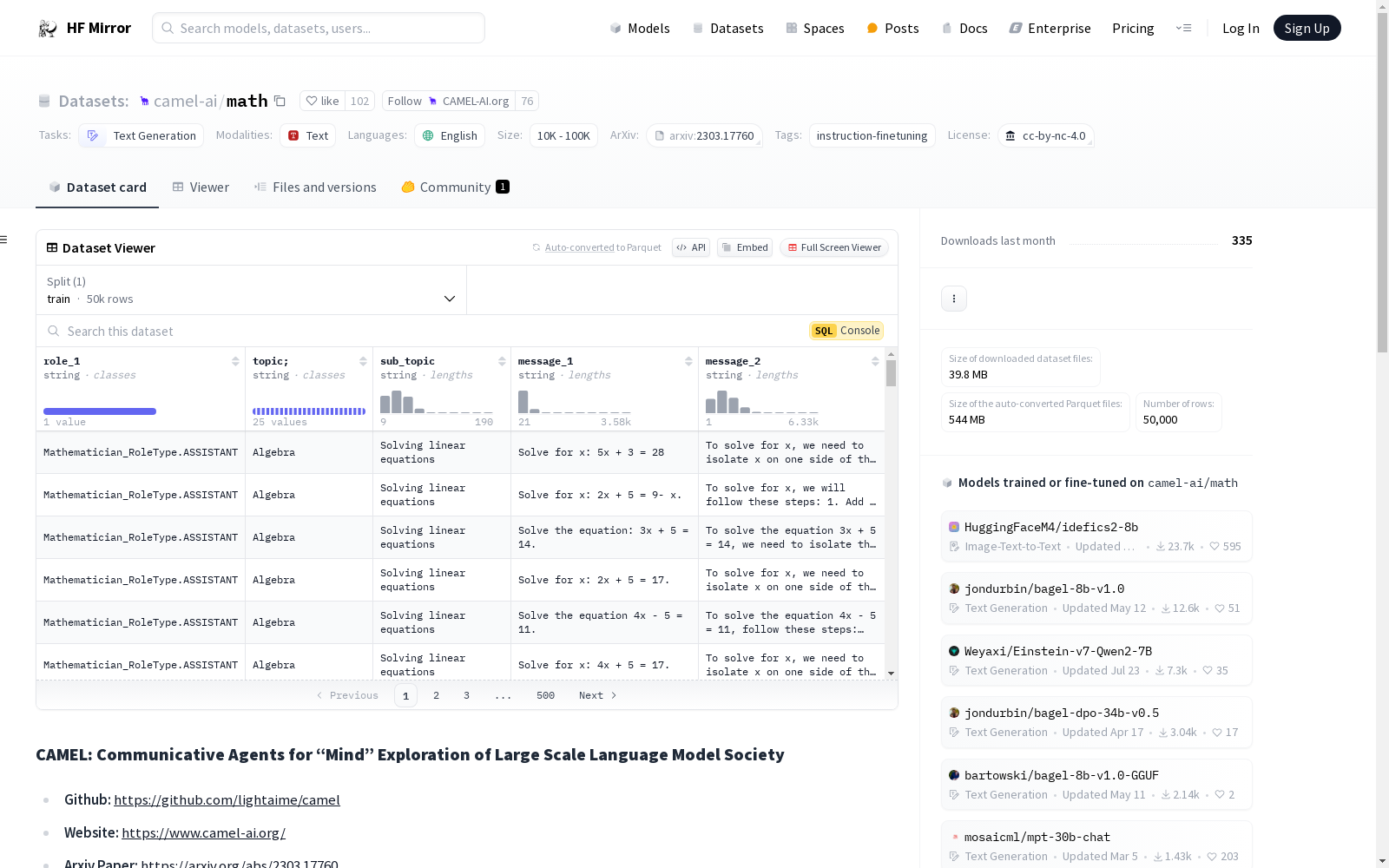The width and height of the screenshot is (1389, 868).
Task: Click the jondurbin/bagel-8b-v1.0 model avatar
Action: [x=954, y=589]
